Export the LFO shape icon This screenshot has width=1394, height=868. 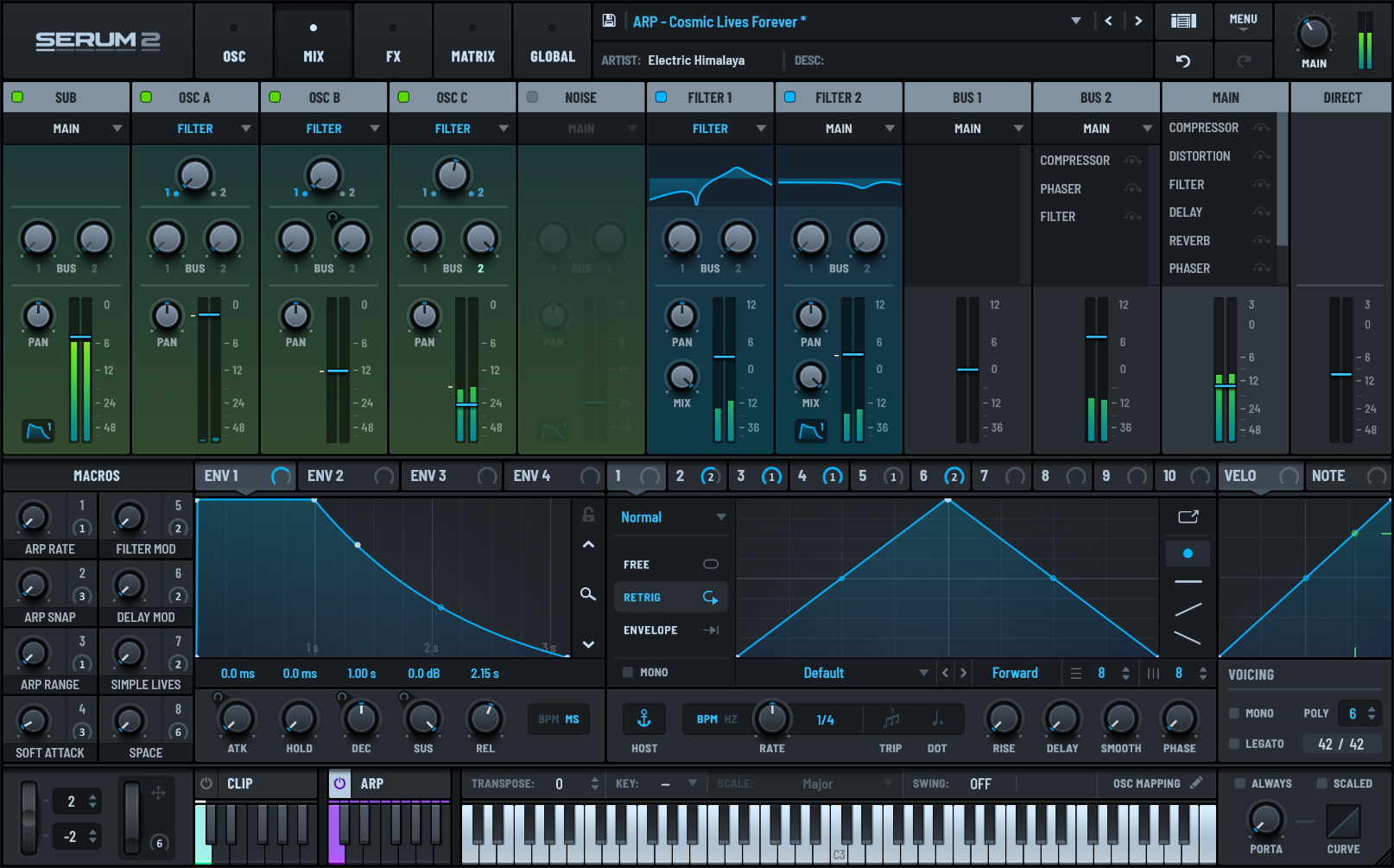pyautogui.click(x=1188, y=516)
